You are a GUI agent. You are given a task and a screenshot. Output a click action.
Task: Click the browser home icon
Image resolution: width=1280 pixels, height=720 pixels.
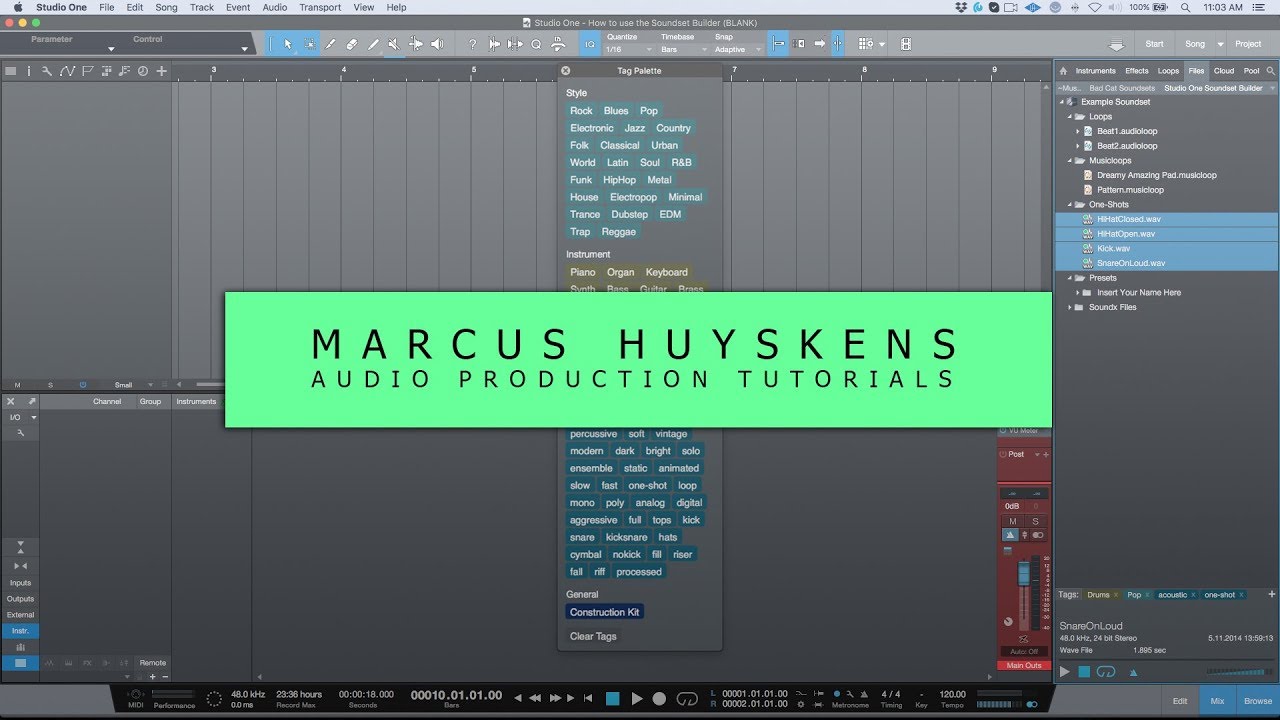click(x=1064, y=71)
